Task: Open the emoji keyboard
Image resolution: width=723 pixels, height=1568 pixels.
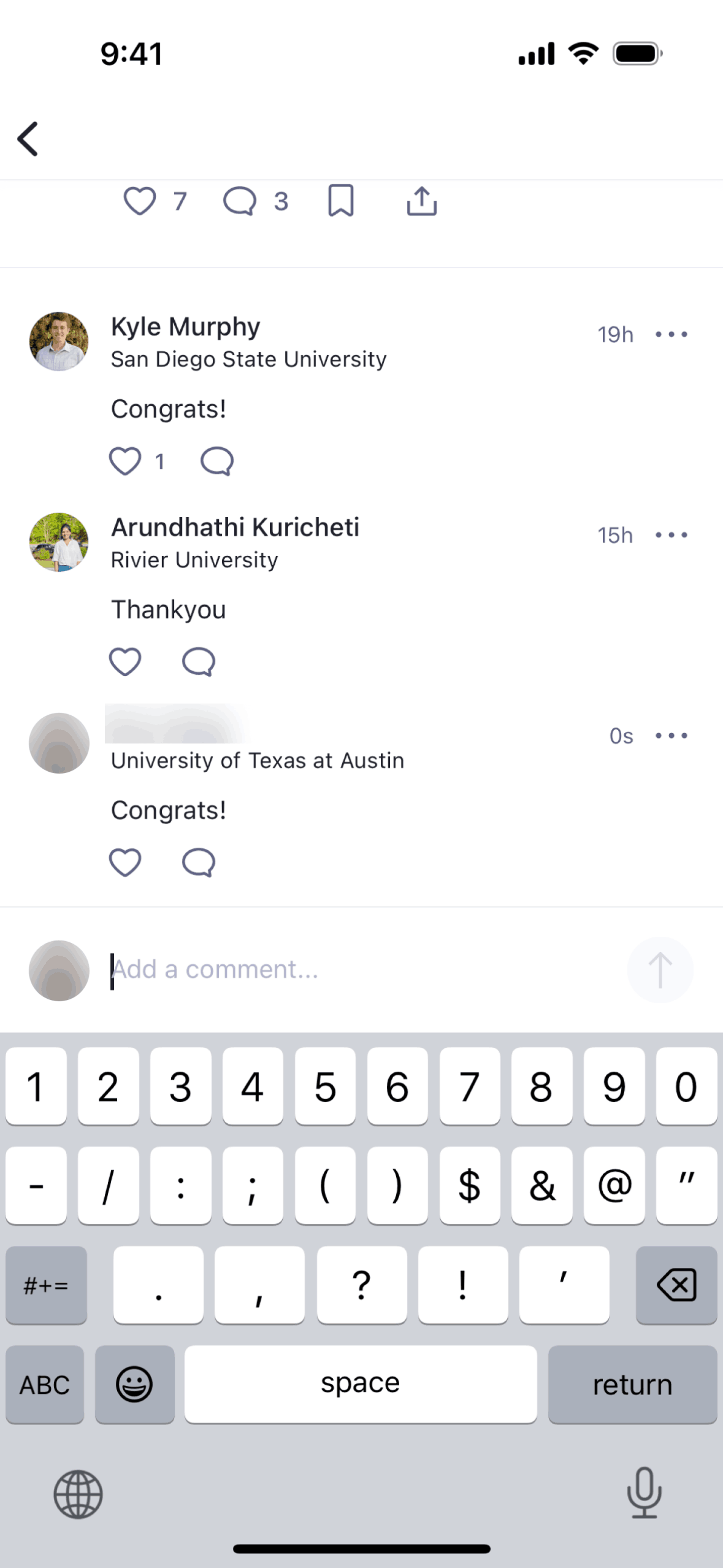Action: click(x=134, y=1385)
